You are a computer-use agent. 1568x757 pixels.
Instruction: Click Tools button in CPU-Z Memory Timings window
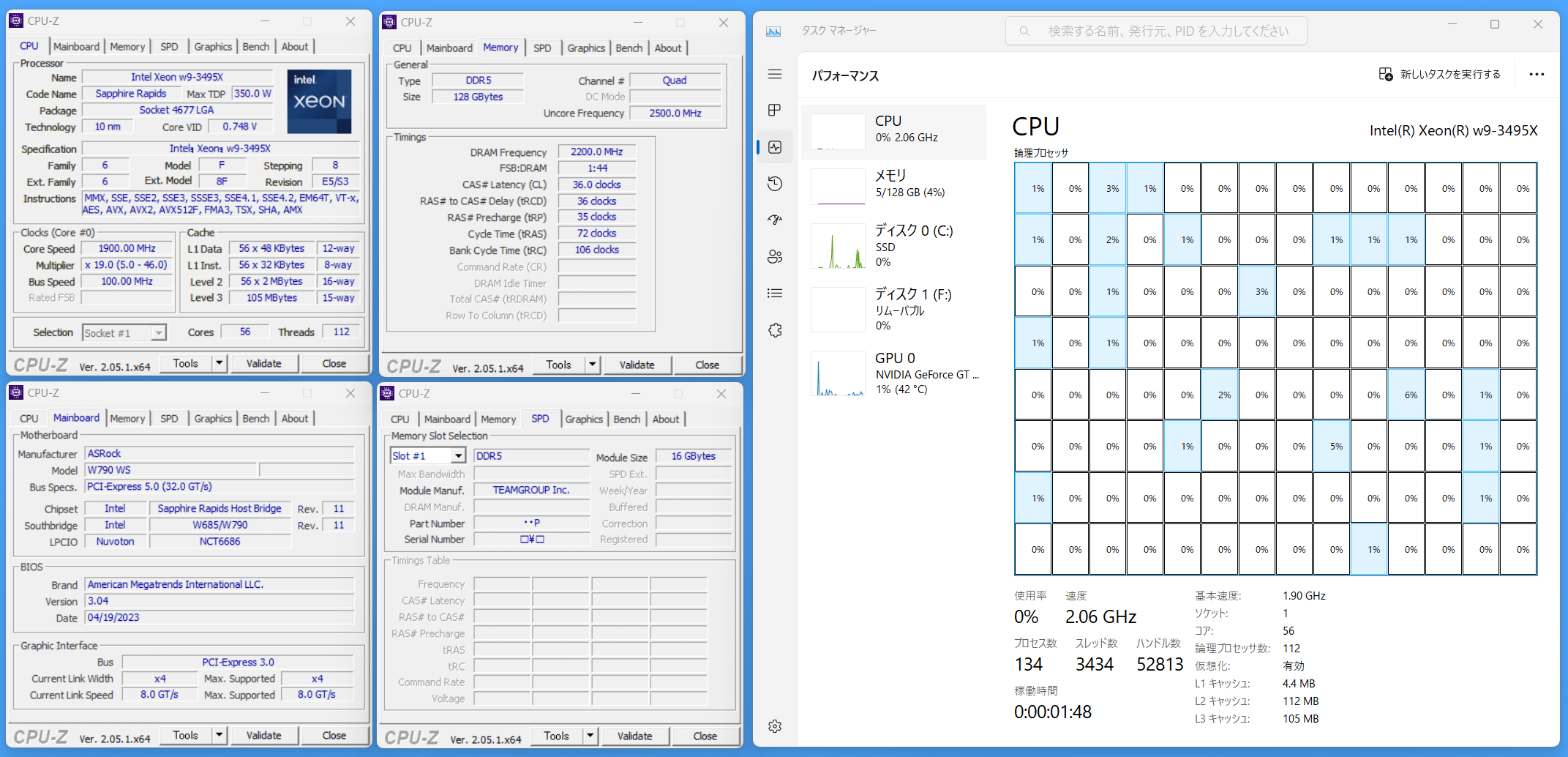pos(559,365)
